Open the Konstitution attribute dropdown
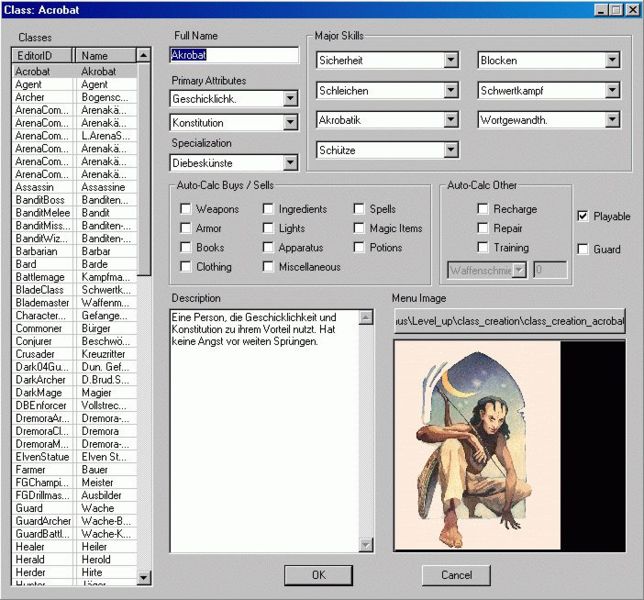 [x=290, y=122]
